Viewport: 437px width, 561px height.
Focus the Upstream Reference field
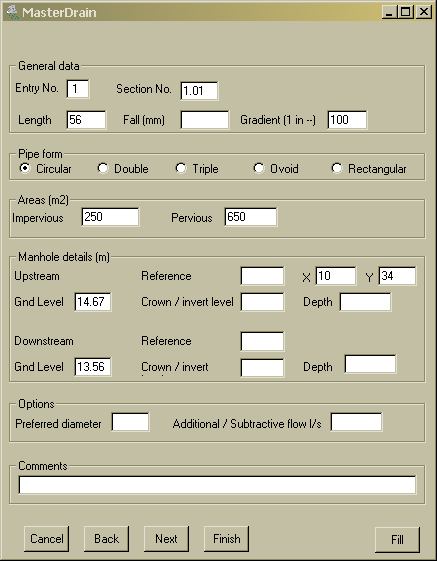[262, 276]
